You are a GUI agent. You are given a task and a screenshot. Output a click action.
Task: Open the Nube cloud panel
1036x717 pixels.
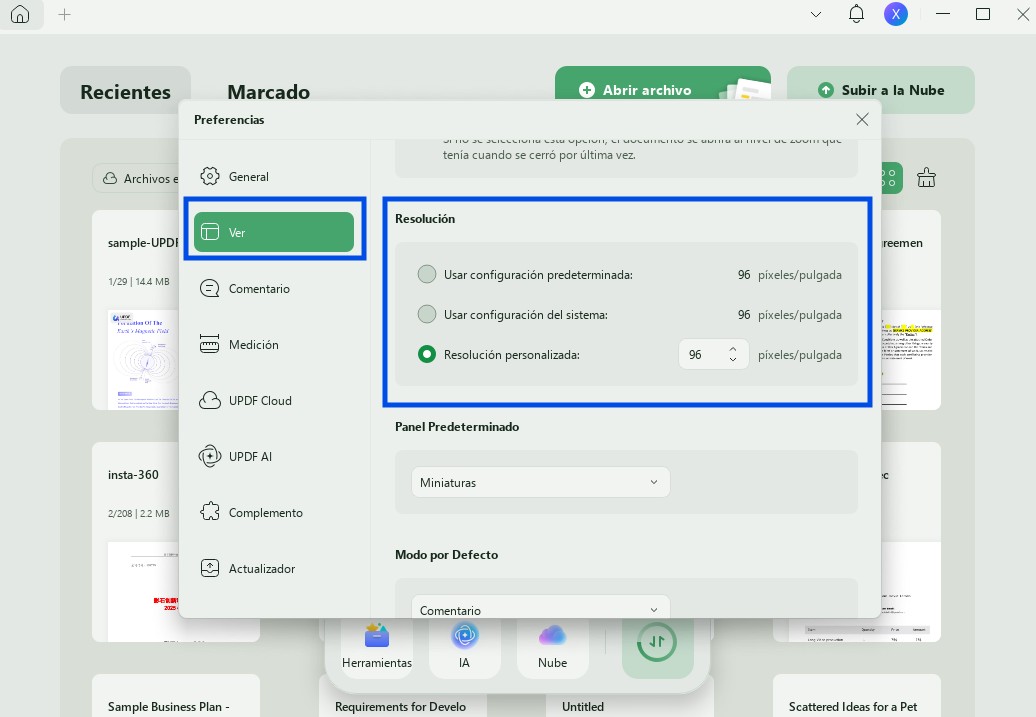[552, 640]
